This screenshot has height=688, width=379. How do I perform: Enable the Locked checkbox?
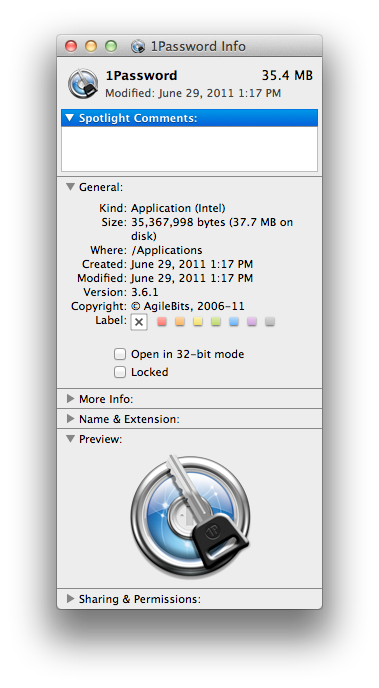120,372
